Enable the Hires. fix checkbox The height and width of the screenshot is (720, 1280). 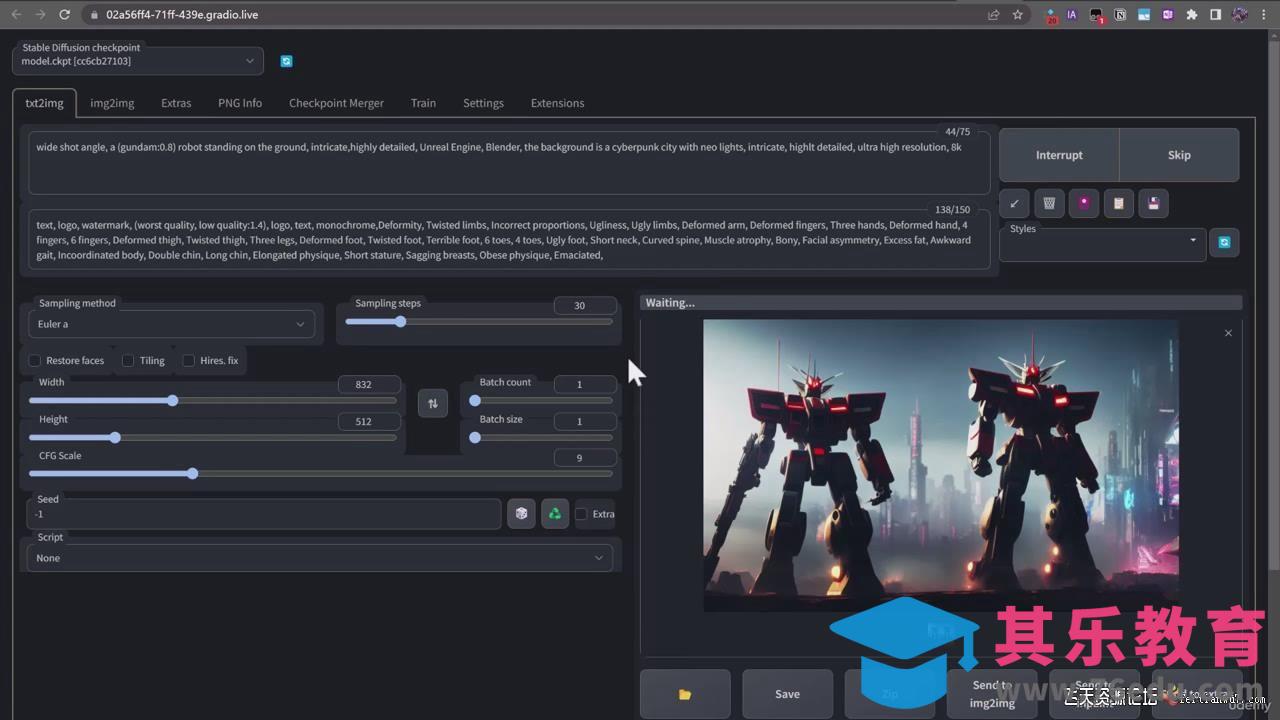click(189, 360)
